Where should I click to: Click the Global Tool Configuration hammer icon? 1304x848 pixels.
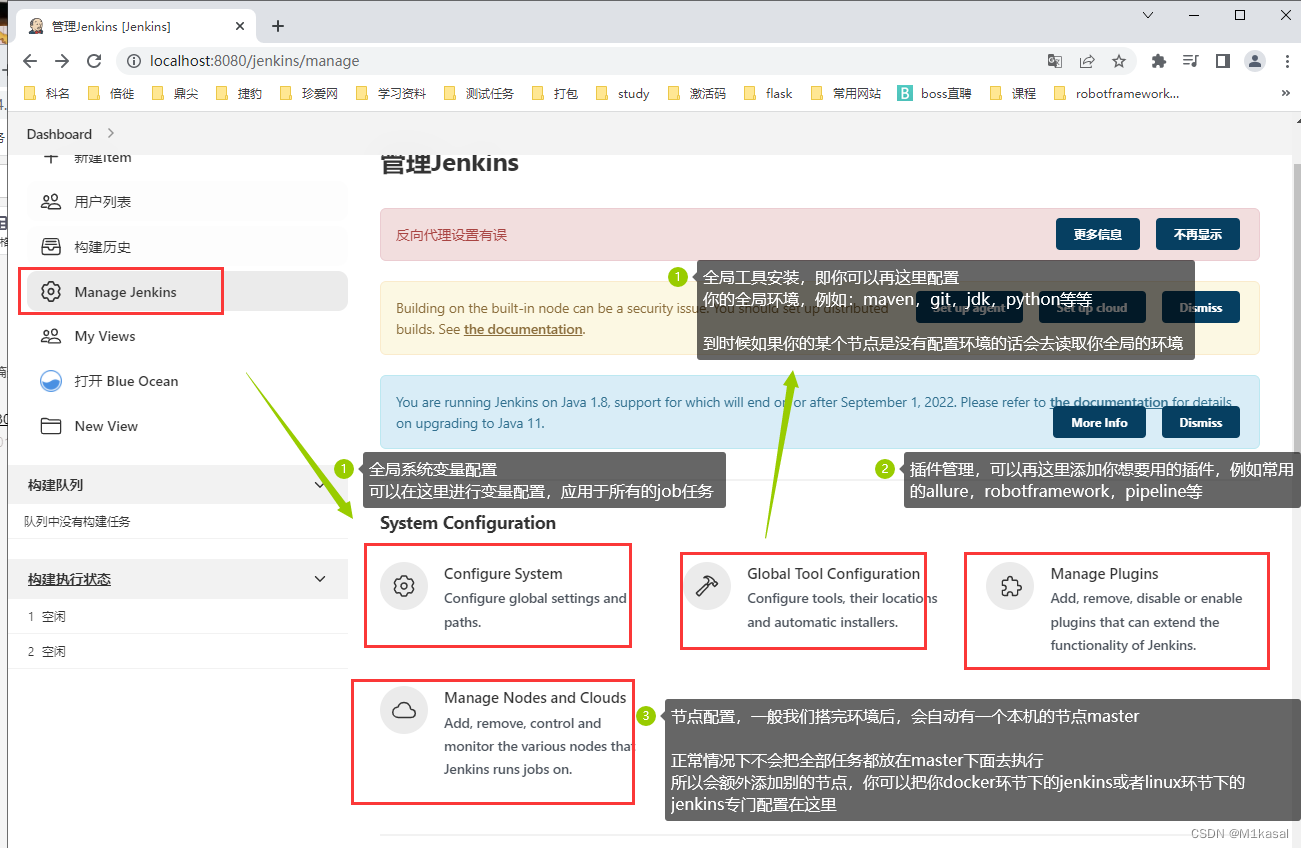(x=707, y=586)
